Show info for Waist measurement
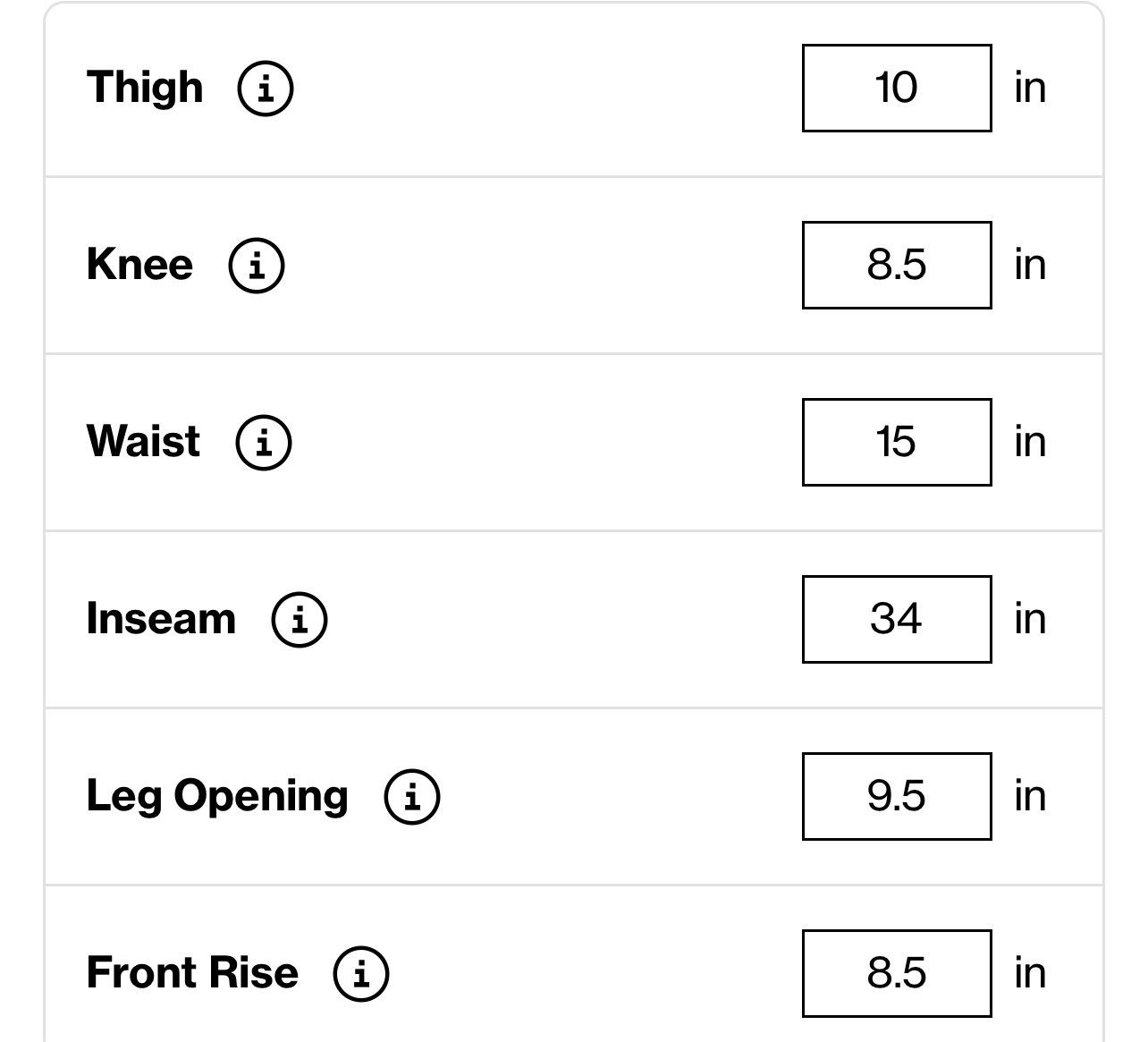The height and width of the screenshot is (1042, 1148). 264,443
